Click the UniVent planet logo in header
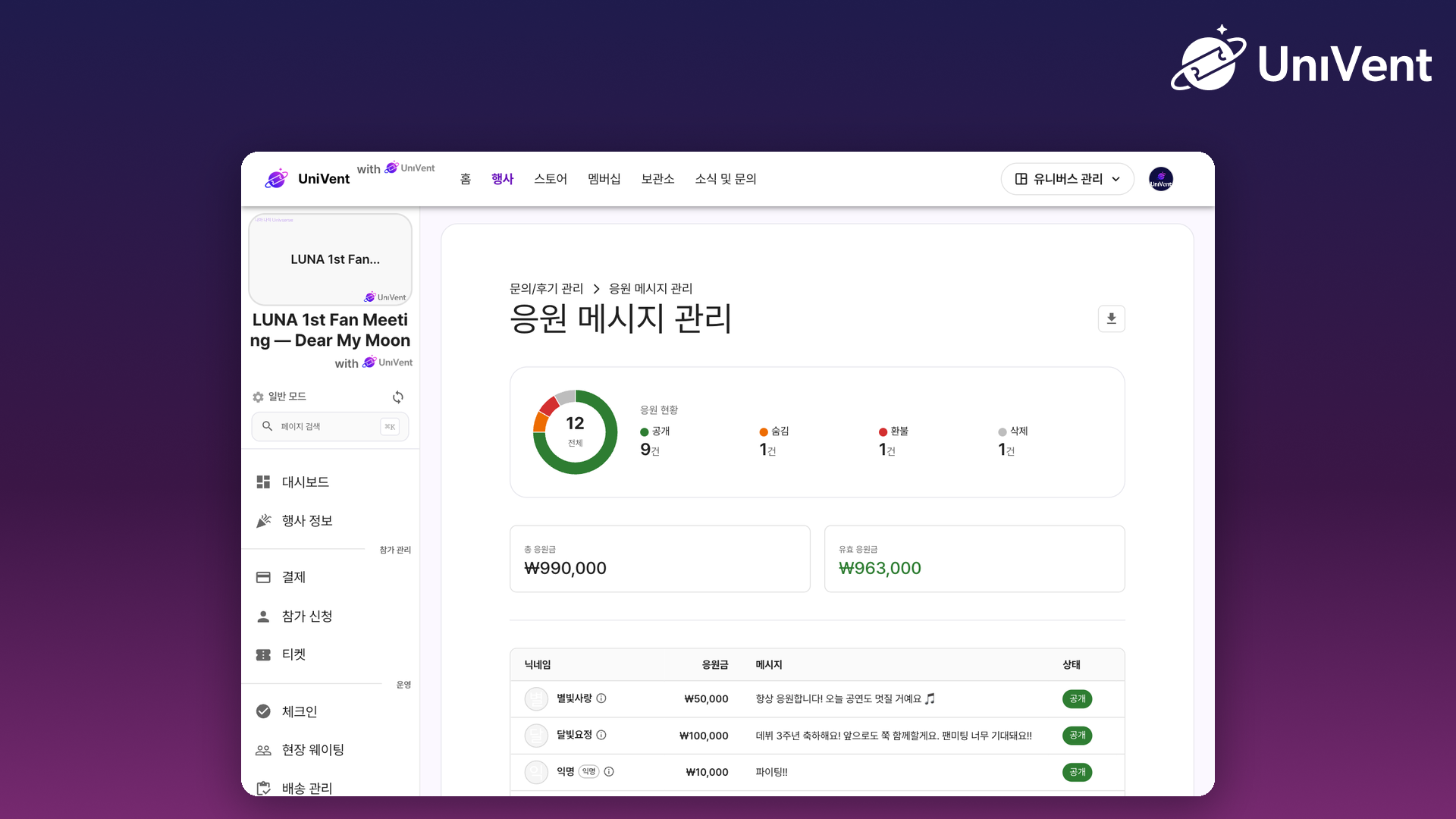This screenshot has height=819, width=1456. pos(277,178)
